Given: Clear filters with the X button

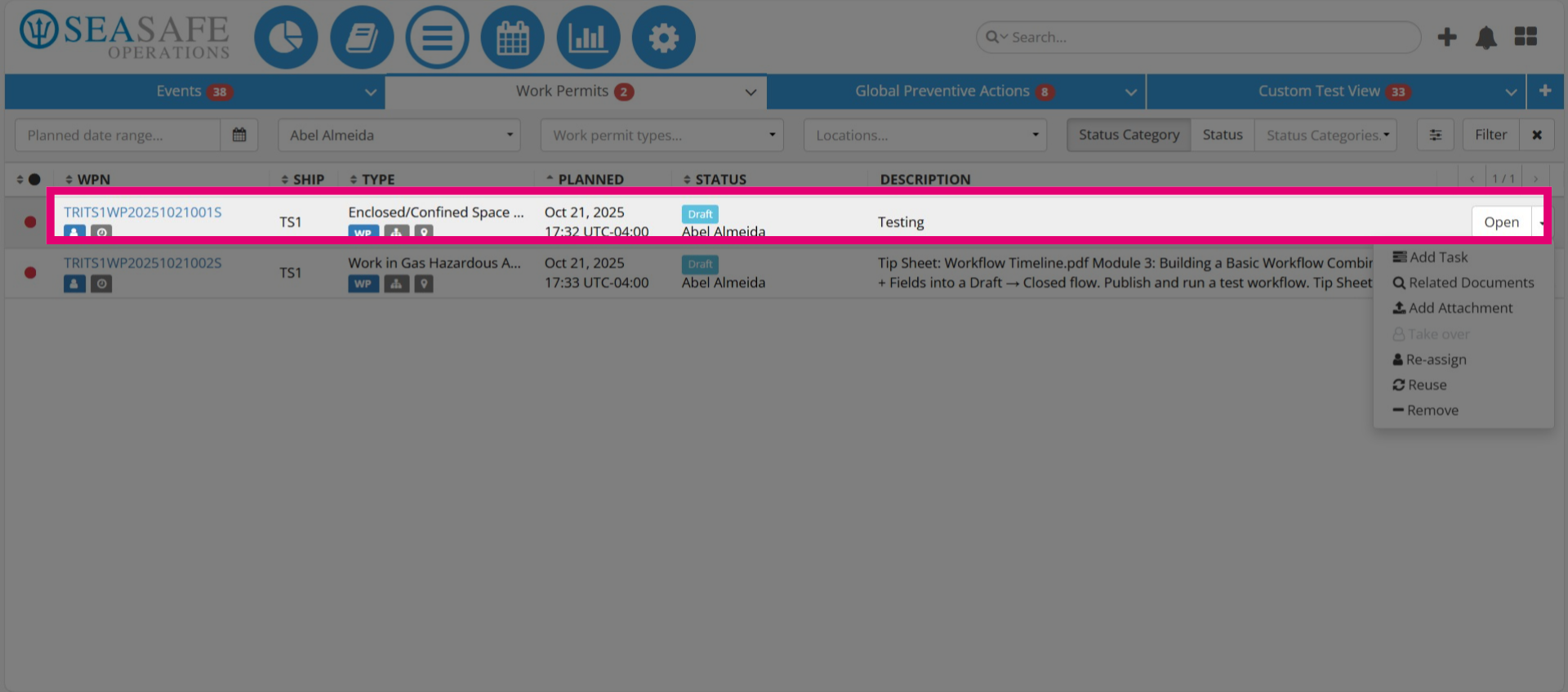Looking at the screenshot, I should [x=1537, y=135].
